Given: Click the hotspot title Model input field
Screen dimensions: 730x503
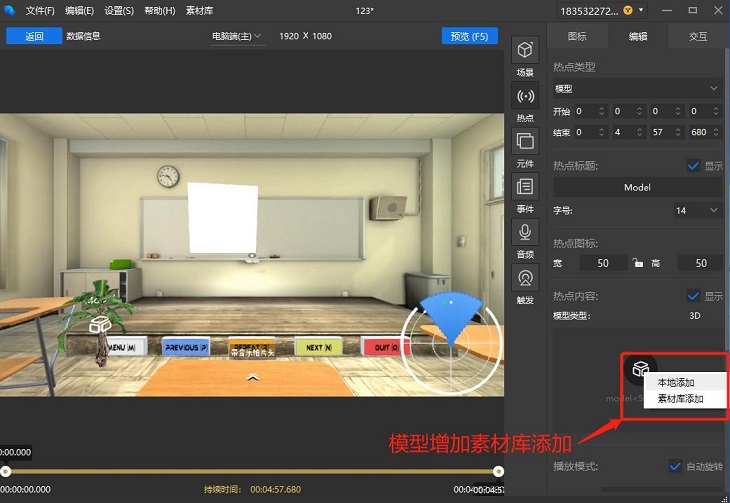Looking at the screenshot, I should click(637, 187).
